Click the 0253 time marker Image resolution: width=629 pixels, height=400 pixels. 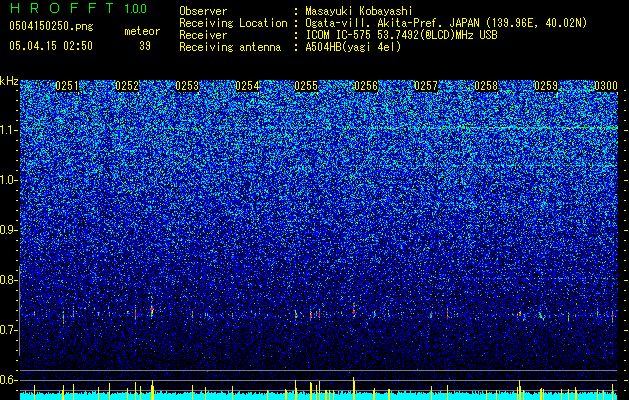point(187,86)
